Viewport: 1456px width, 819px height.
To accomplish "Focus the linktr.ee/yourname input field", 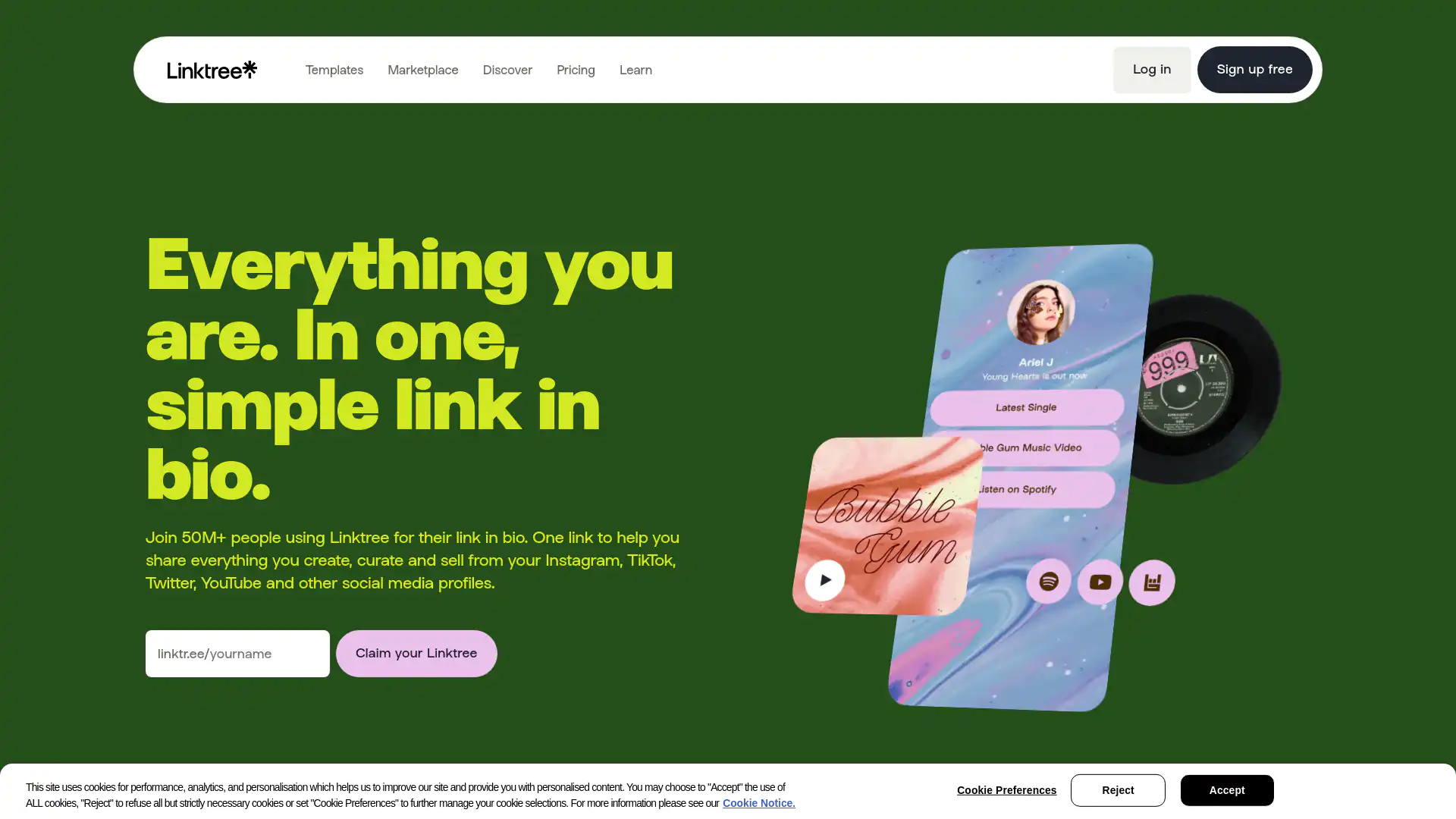I will pos(237,654).
